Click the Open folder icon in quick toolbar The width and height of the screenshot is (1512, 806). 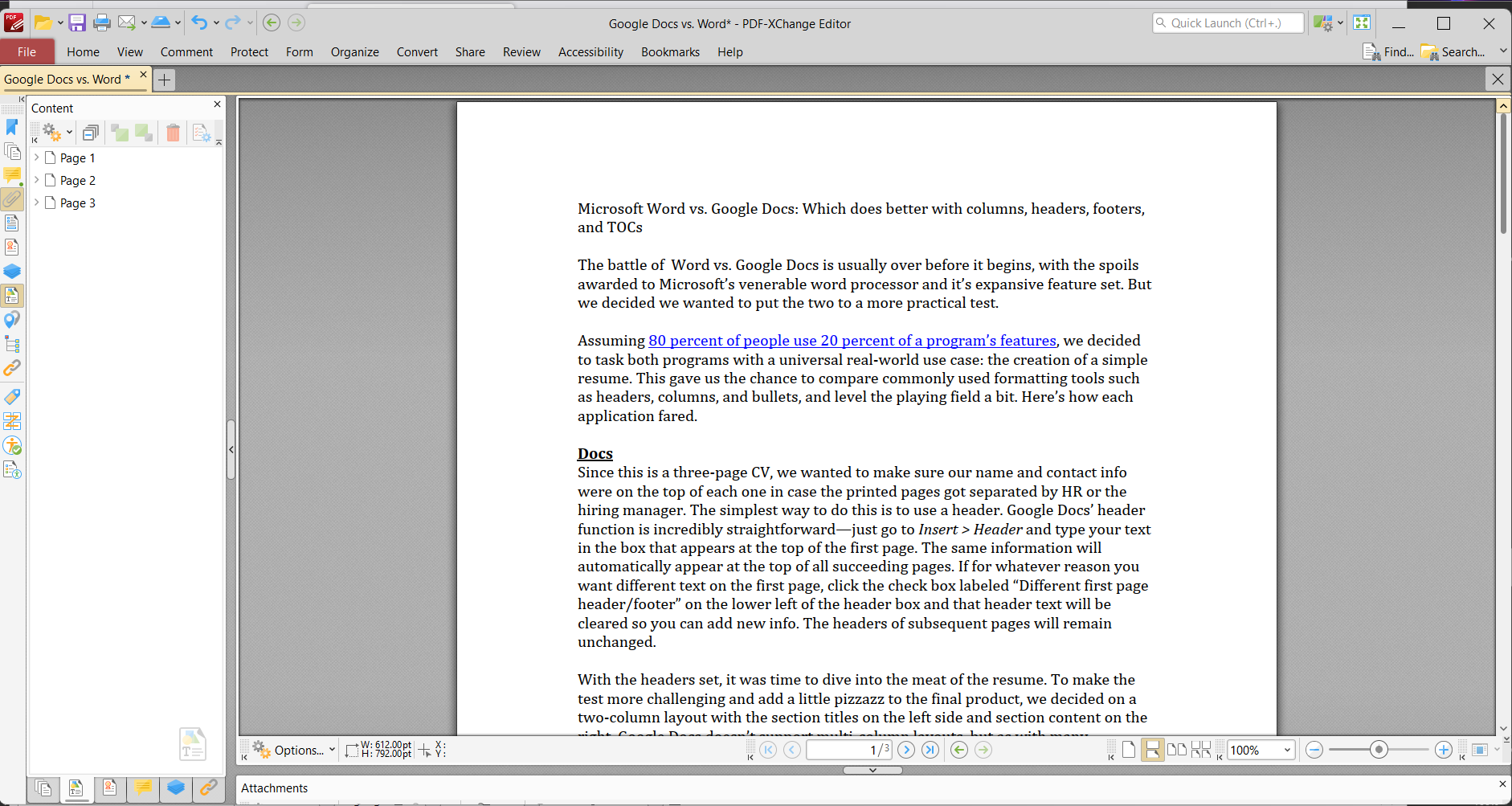[x=43, y=23]
